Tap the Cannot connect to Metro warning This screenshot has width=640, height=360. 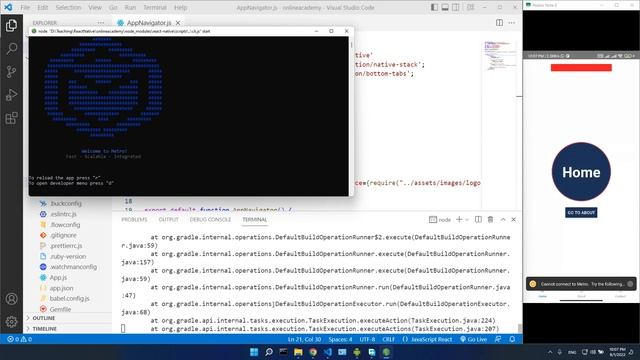(581, 284)
